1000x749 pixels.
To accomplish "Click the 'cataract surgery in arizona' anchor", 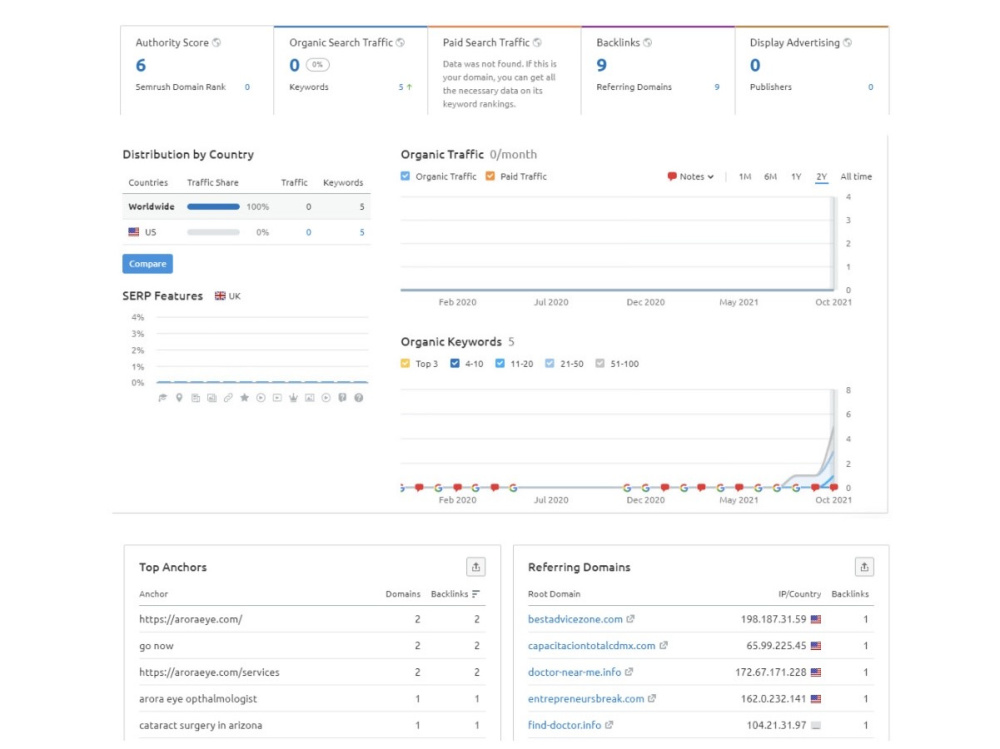I will pos(201,725).
